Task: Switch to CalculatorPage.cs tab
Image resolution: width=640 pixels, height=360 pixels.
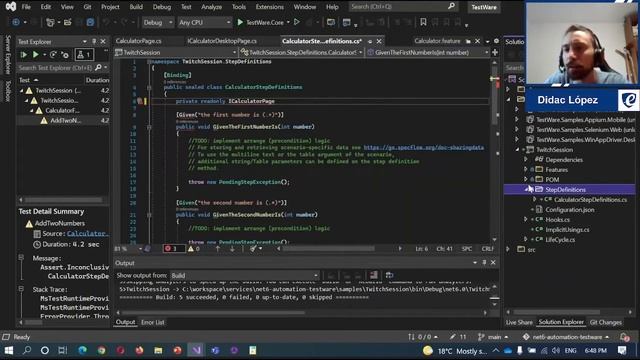Action: tap(138, 41)
